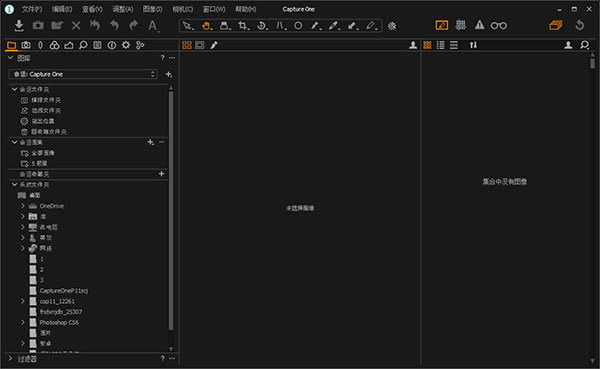Click the large letter A toolbar icon
Viewport: 600px width, 369px height.
pyautogui.click(x=153, y=26)
